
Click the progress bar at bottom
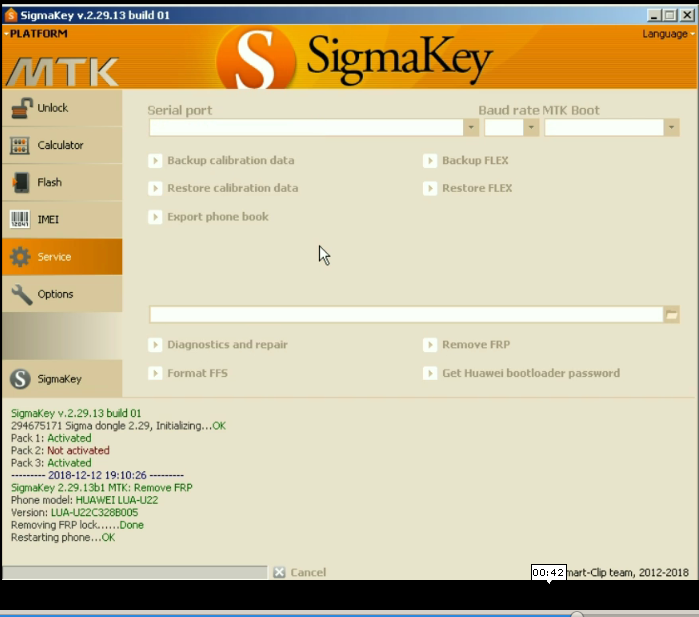click(135, 572)
